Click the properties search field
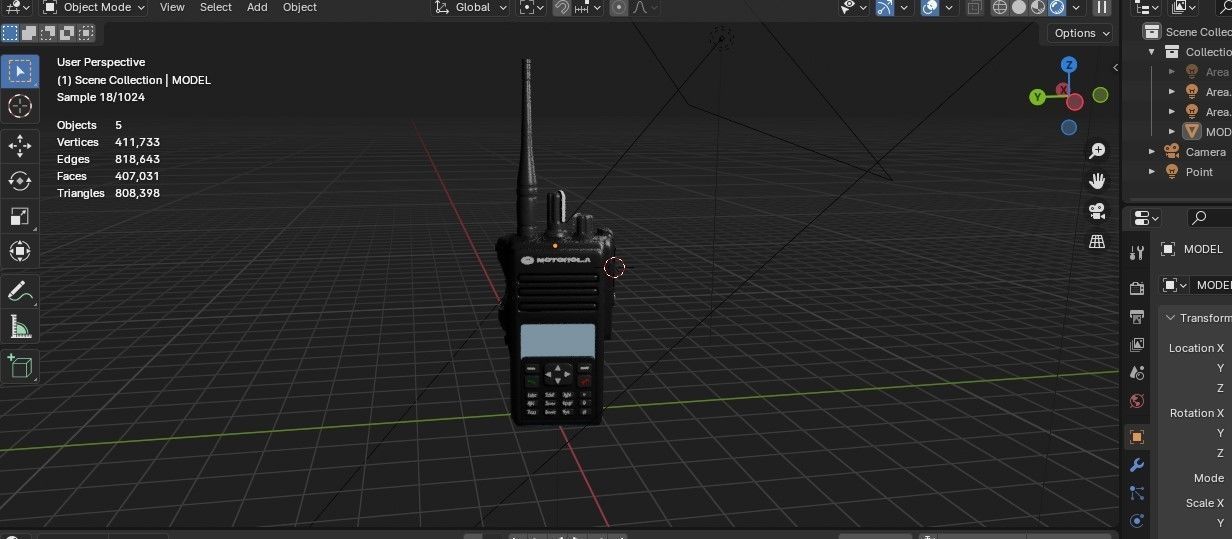This screenshot has height=539, width=1232. 1210,218
